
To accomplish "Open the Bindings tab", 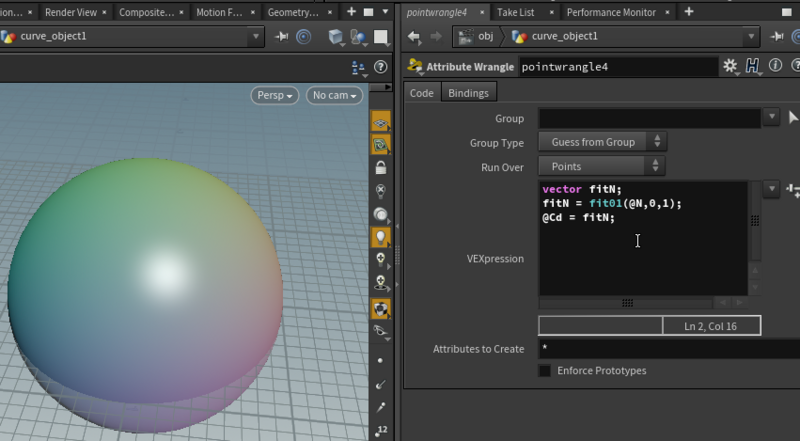I will point(468,93).
